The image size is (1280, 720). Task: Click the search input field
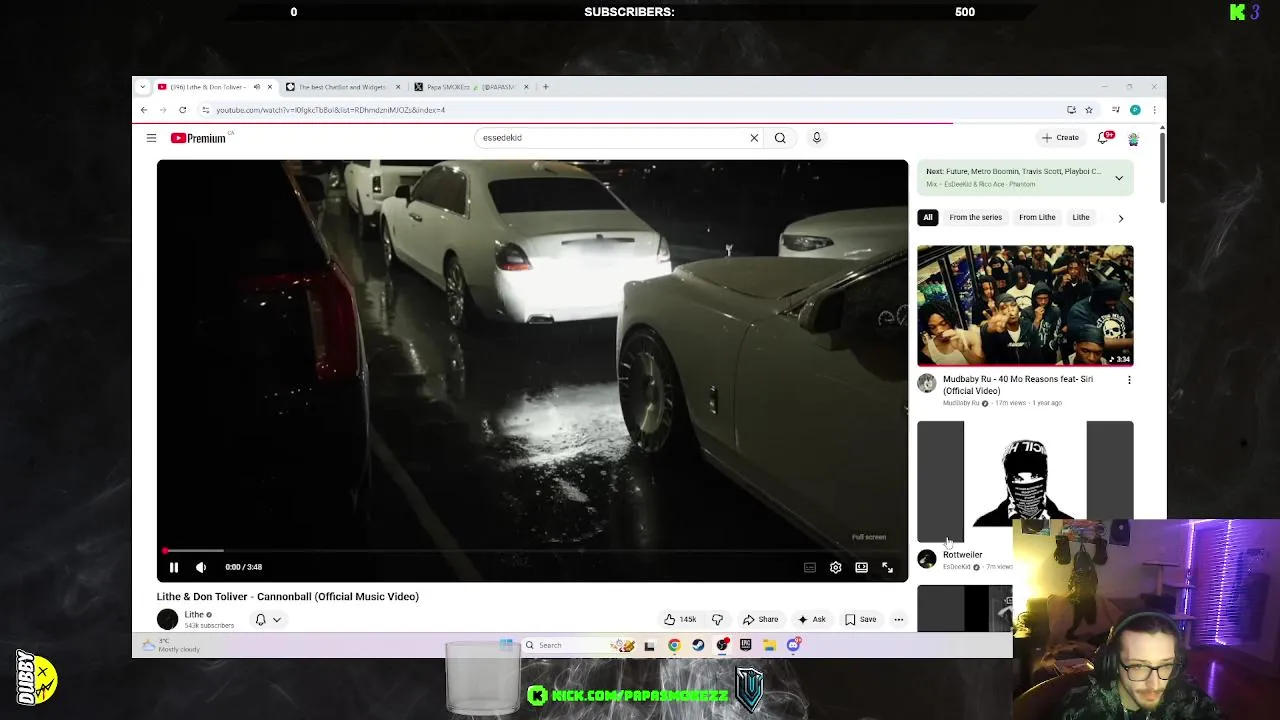(x=610, y=138)
